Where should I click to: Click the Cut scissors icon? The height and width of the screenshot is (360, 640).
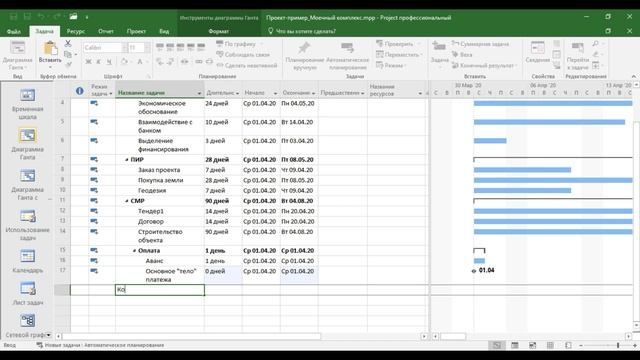[x=68, y=44]
